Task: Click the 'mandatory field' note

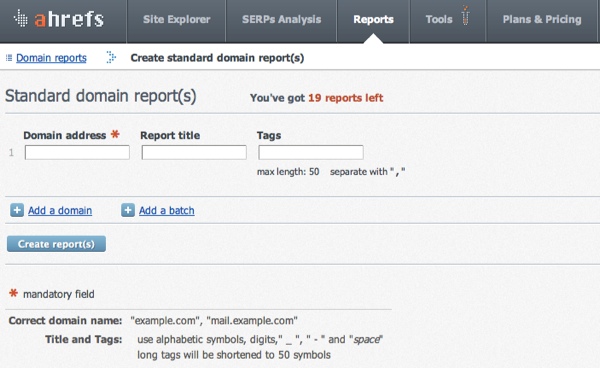Action: (x=59, y=294)
